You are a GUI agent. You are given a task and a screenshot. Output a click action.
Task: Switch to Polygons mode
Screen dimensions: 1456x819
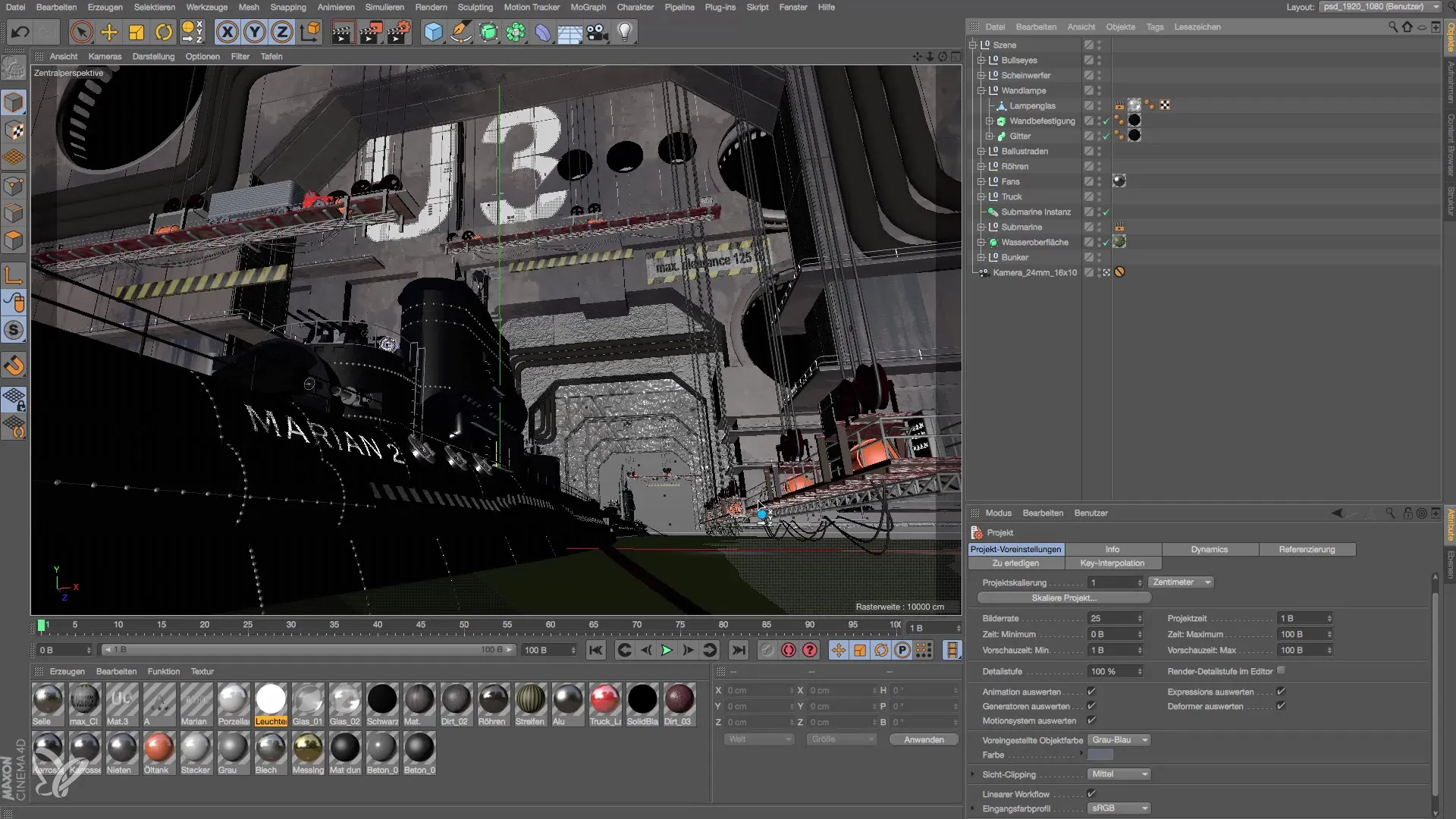[14, 241]
